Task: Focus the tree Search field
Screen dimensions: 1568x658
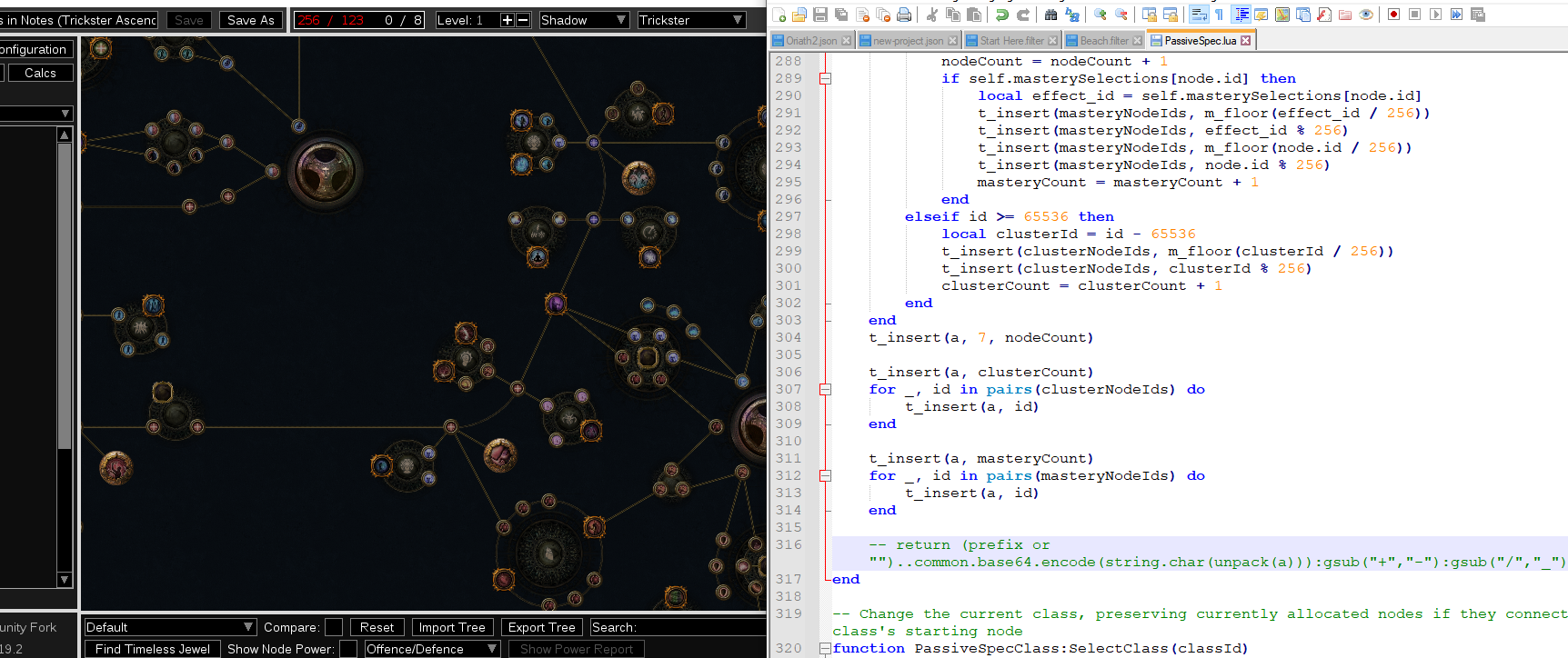Action: pyautogui.click(x=678, y=627)
